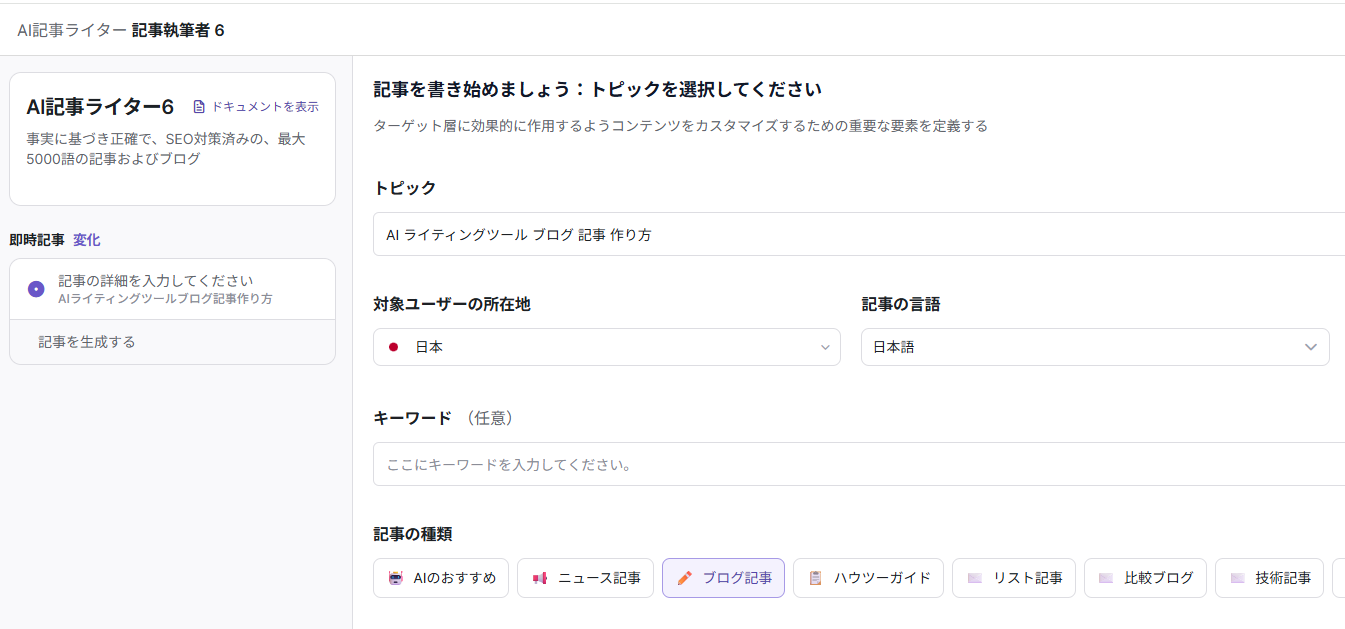
Task: Click the megaphone icon on ニュース記事
Action: tap(540, 578)
